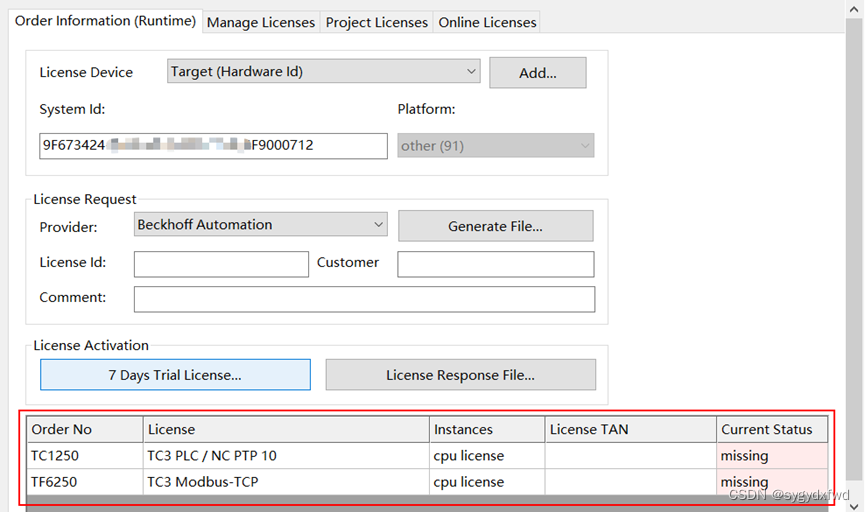Focus the Comment input field
Viewport: 865px width, 512px height.
[x=365, y=299]
